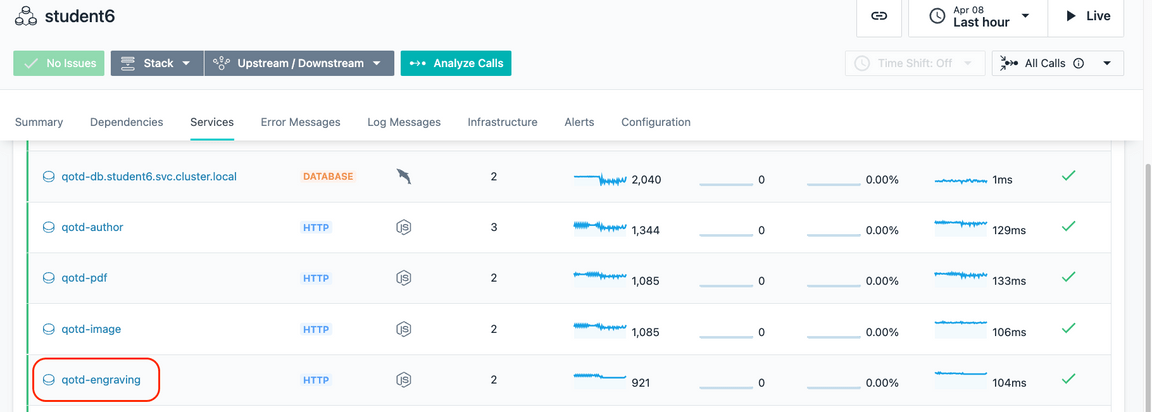Click the green health check for qotd-pdf
The width and height of the screenshot is (1152, 412).
click(1069, 277)
